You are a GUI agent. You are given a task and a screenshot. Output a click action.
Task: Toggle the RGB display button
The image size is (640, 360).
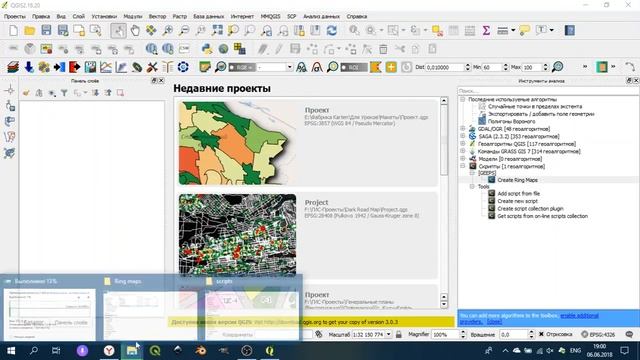click(x=242, y=67)
